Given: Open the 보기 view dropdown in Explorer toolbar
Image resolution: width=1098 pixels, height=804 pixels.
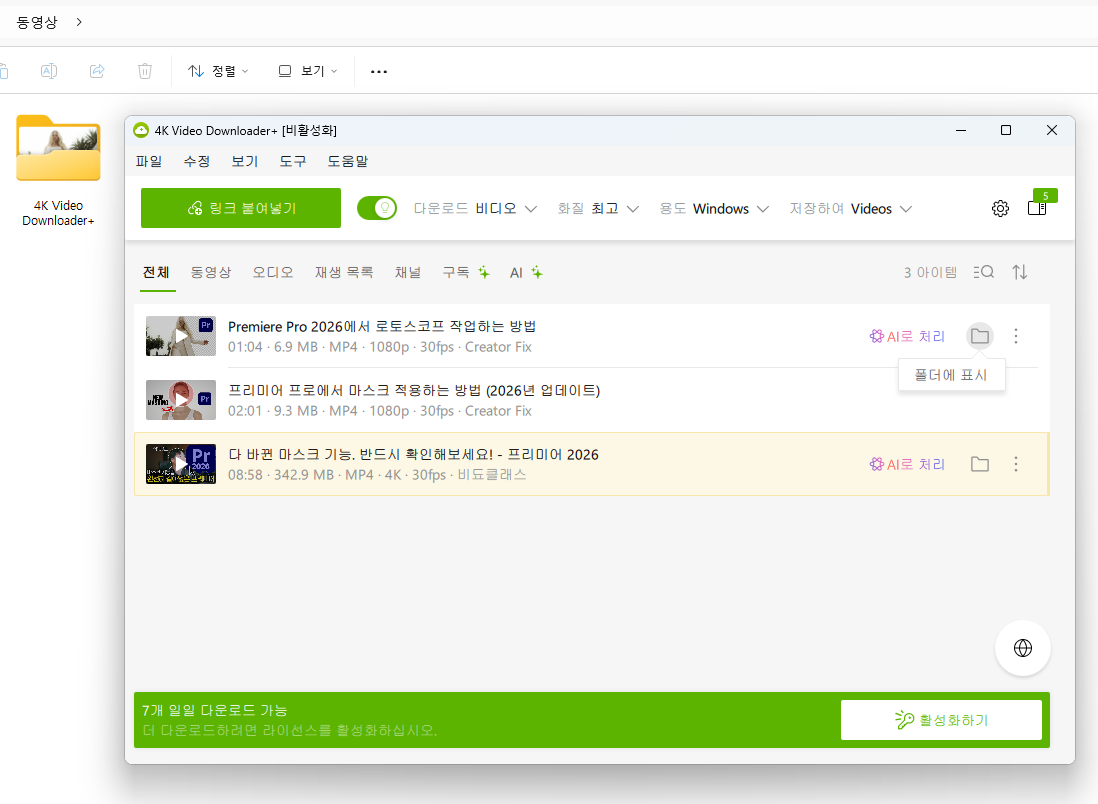Looking at the screenshot, I should pos(307,71).
